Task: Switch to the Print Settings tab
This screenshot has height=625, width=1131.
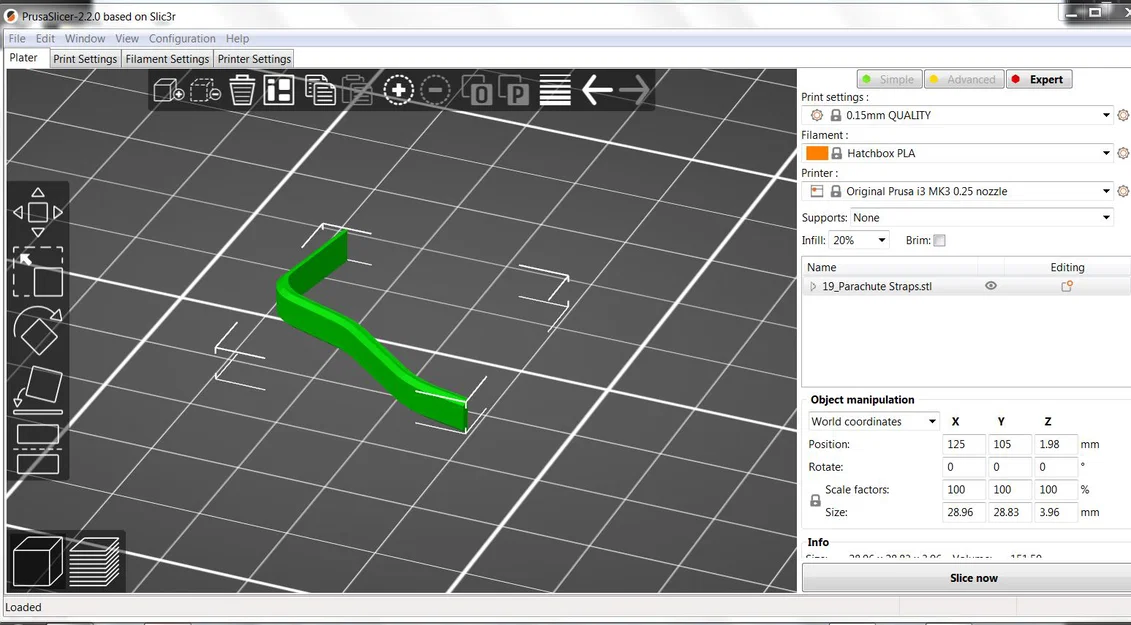Action: pos(85,59)
